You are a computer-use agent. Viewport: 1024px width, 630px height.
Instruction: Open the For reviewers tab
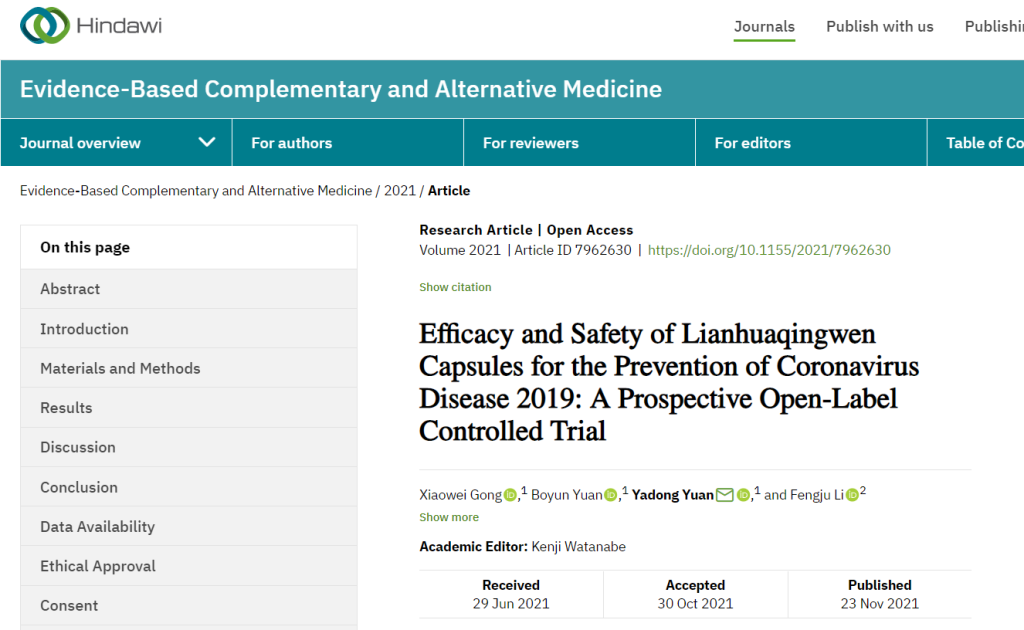pyautogui.click(x=530, y=143)
